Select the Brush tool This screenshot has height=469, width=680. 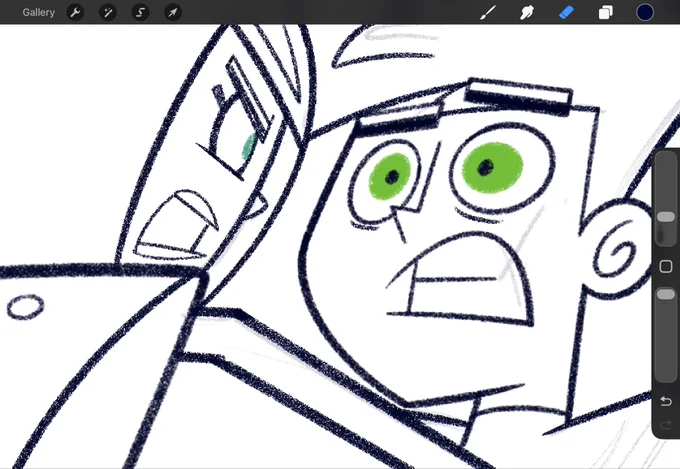(488, 12)
